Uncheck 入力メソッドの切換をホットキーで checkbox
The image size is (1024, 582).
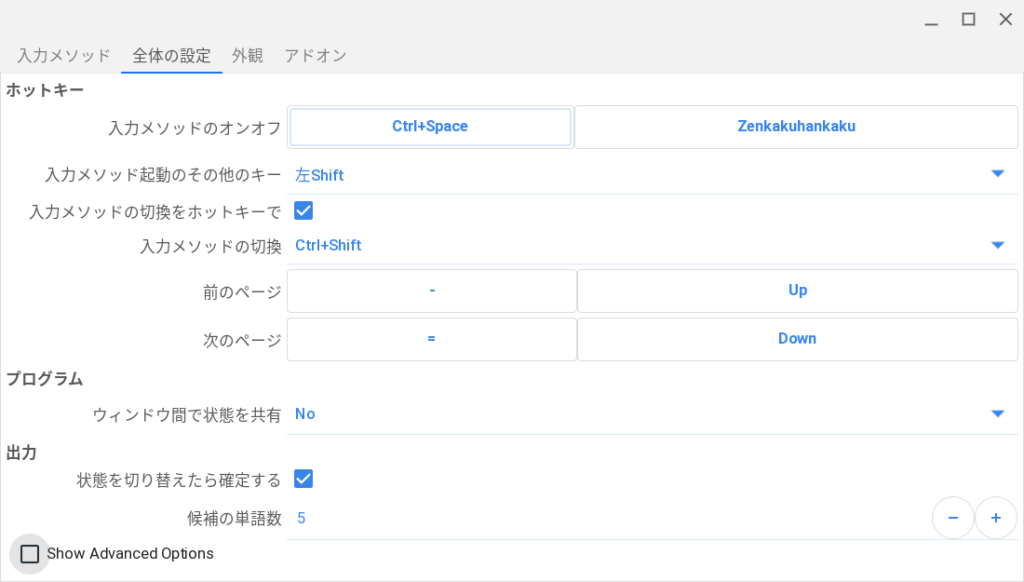pyautogui.click(x=304, y=210)
